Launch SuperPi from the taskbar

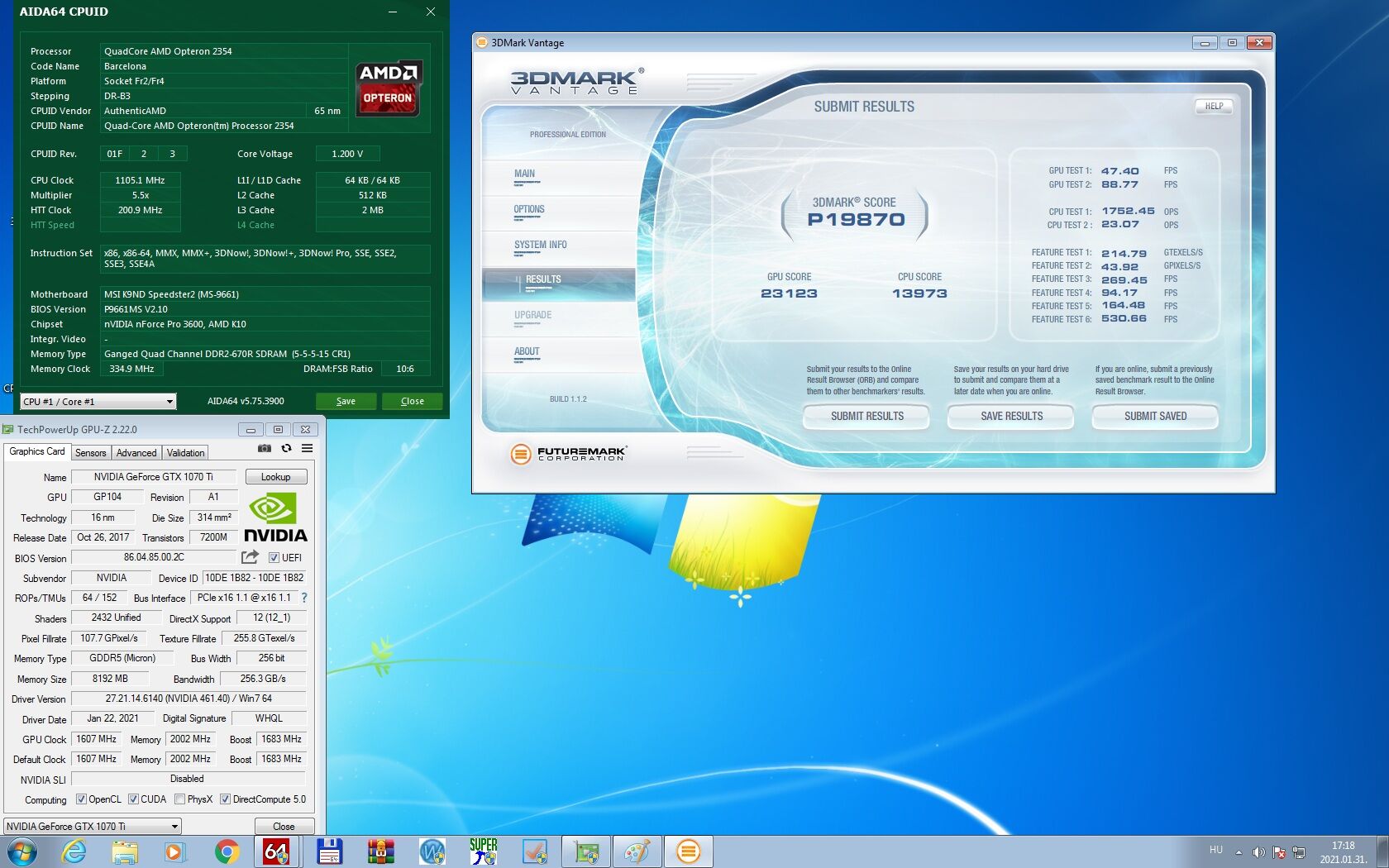pos(484,851)
